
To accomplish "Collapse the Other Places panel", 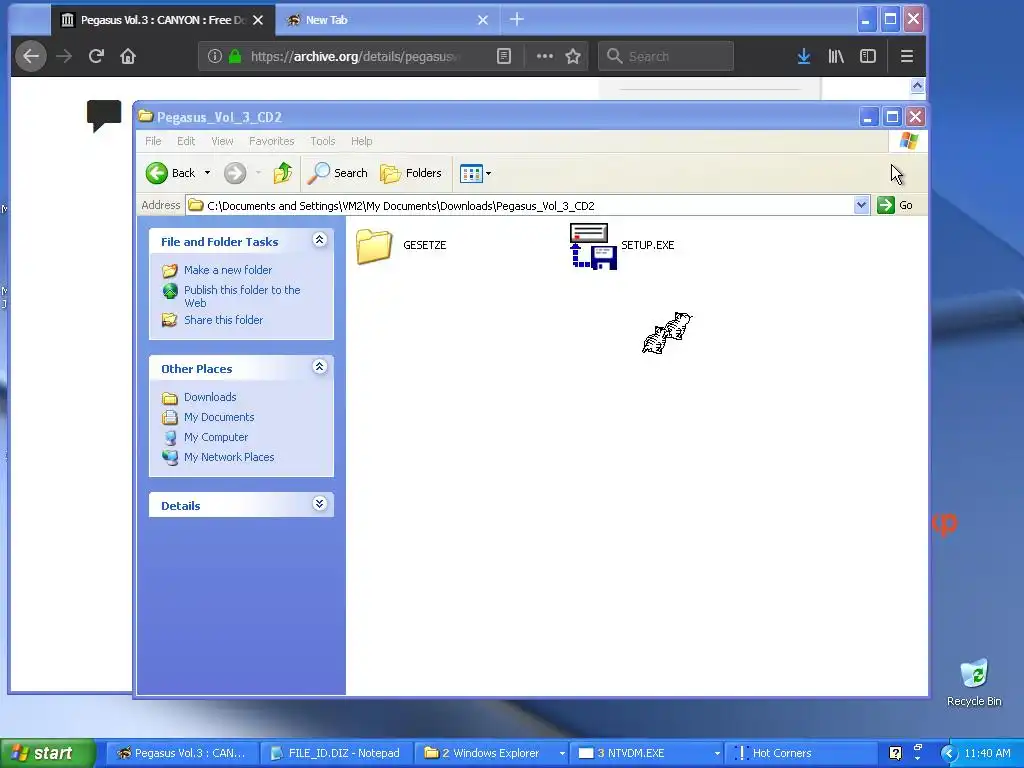I will click(x=319, y=366).
